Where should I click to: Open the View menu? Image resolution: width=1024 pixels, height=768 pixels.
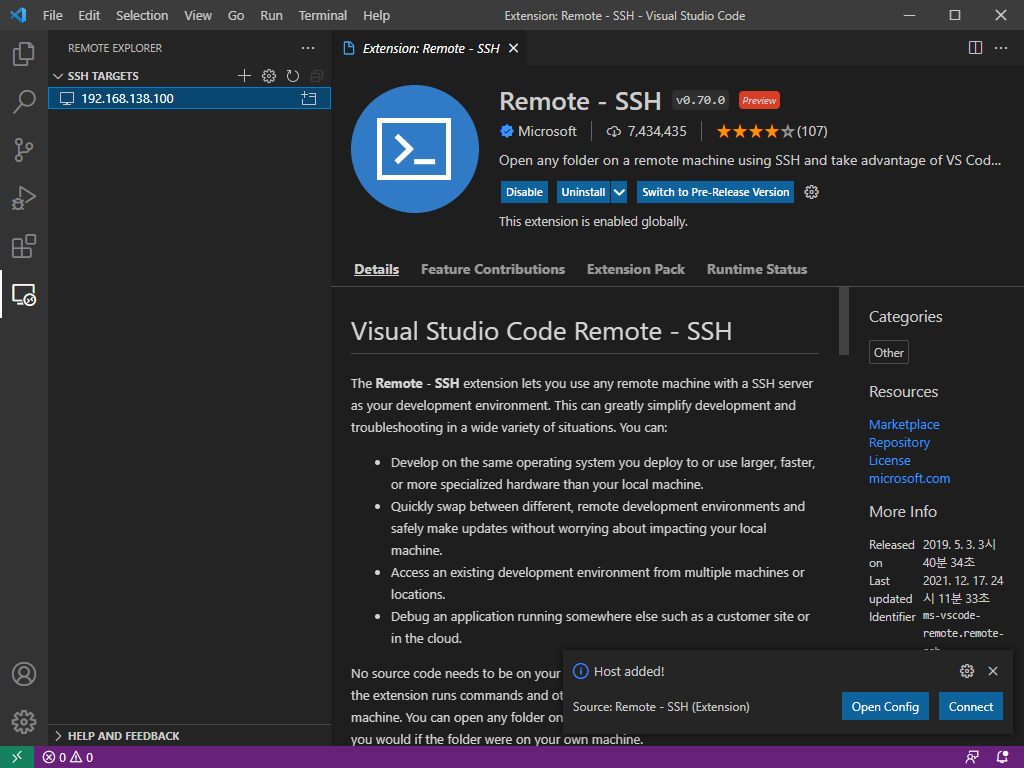coord(197,15)
